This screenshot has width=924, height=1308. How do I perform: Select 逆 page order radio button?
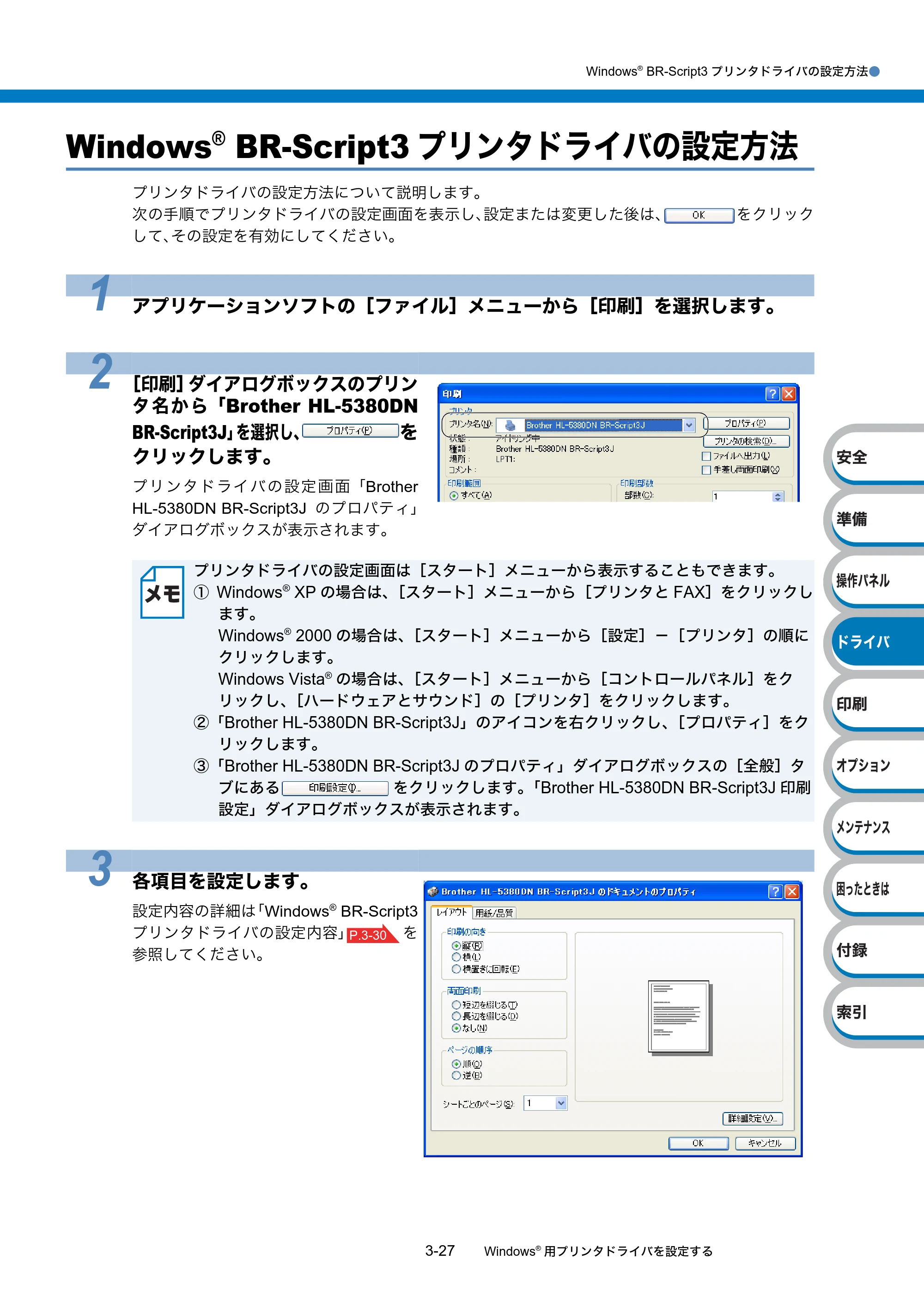point(456,1076)
